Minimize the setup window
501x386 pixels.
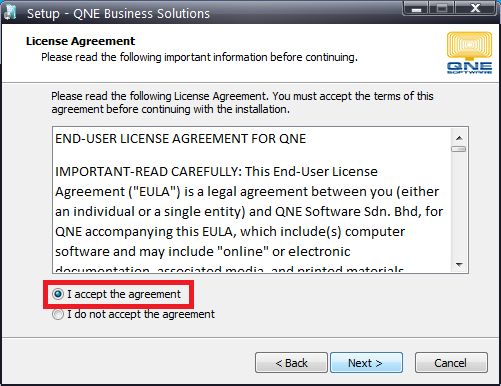[x=416, y=8]
